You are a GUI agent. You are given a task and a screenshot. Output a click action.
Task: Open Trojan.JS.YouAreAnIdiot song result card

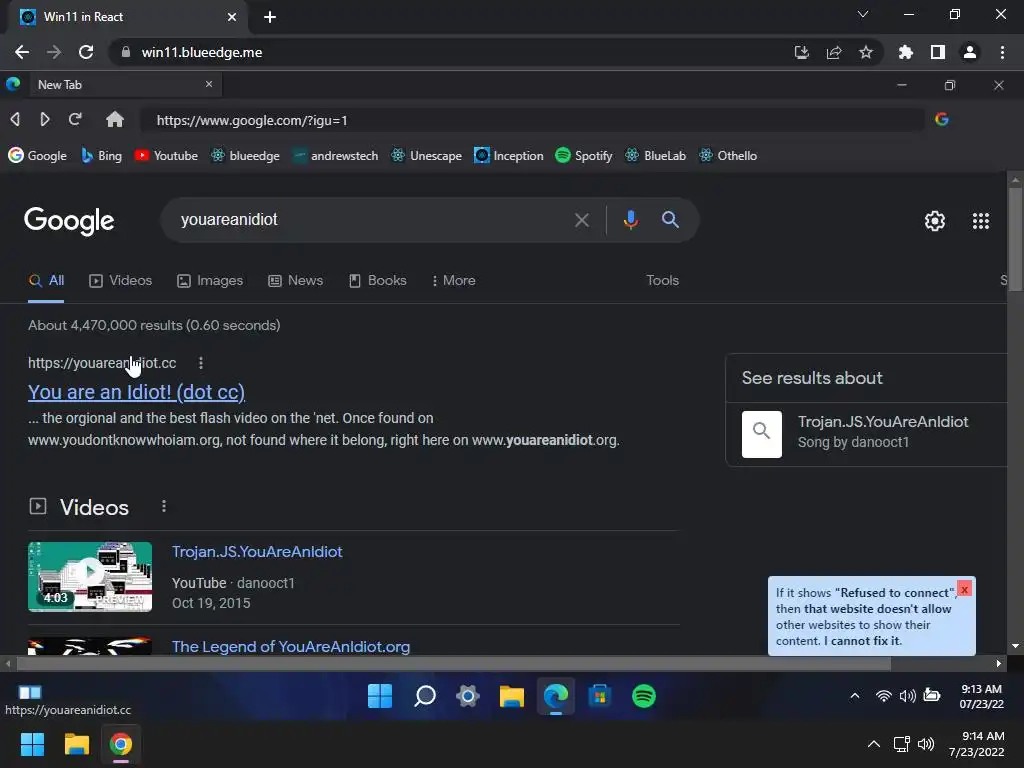click(x=867, y=434)
